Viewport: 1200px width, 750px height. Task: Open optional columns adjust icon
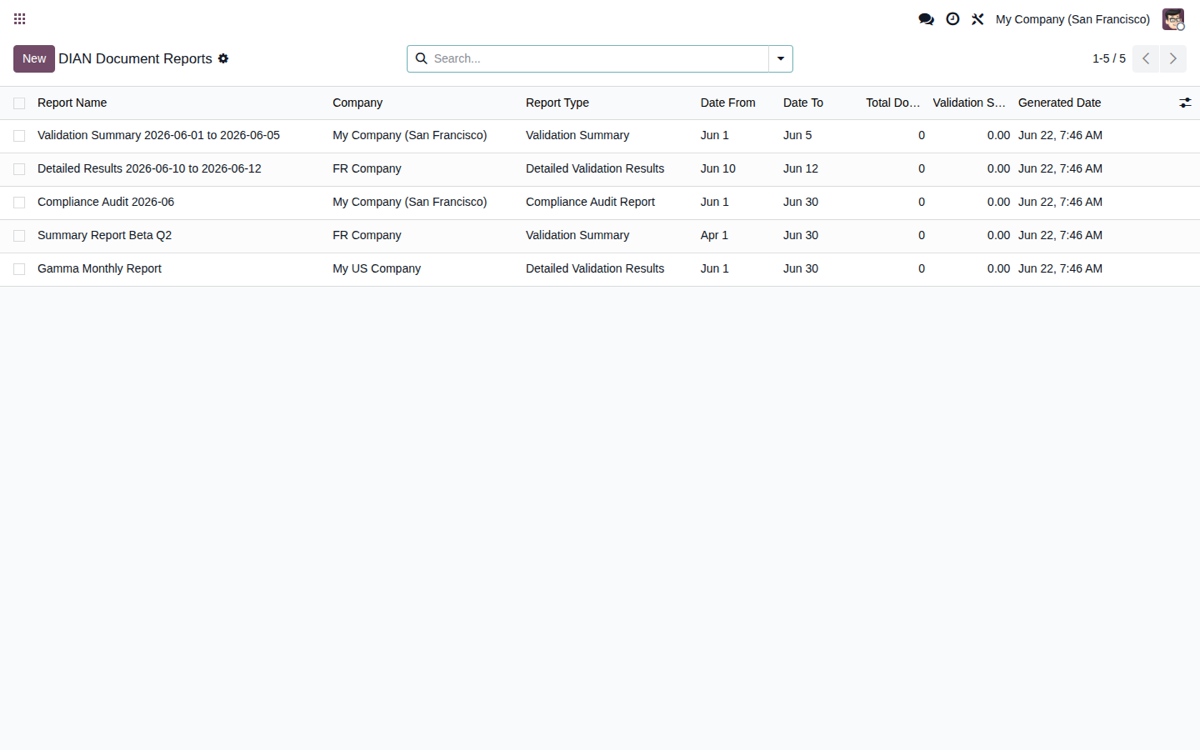[x=1185, y=103]
